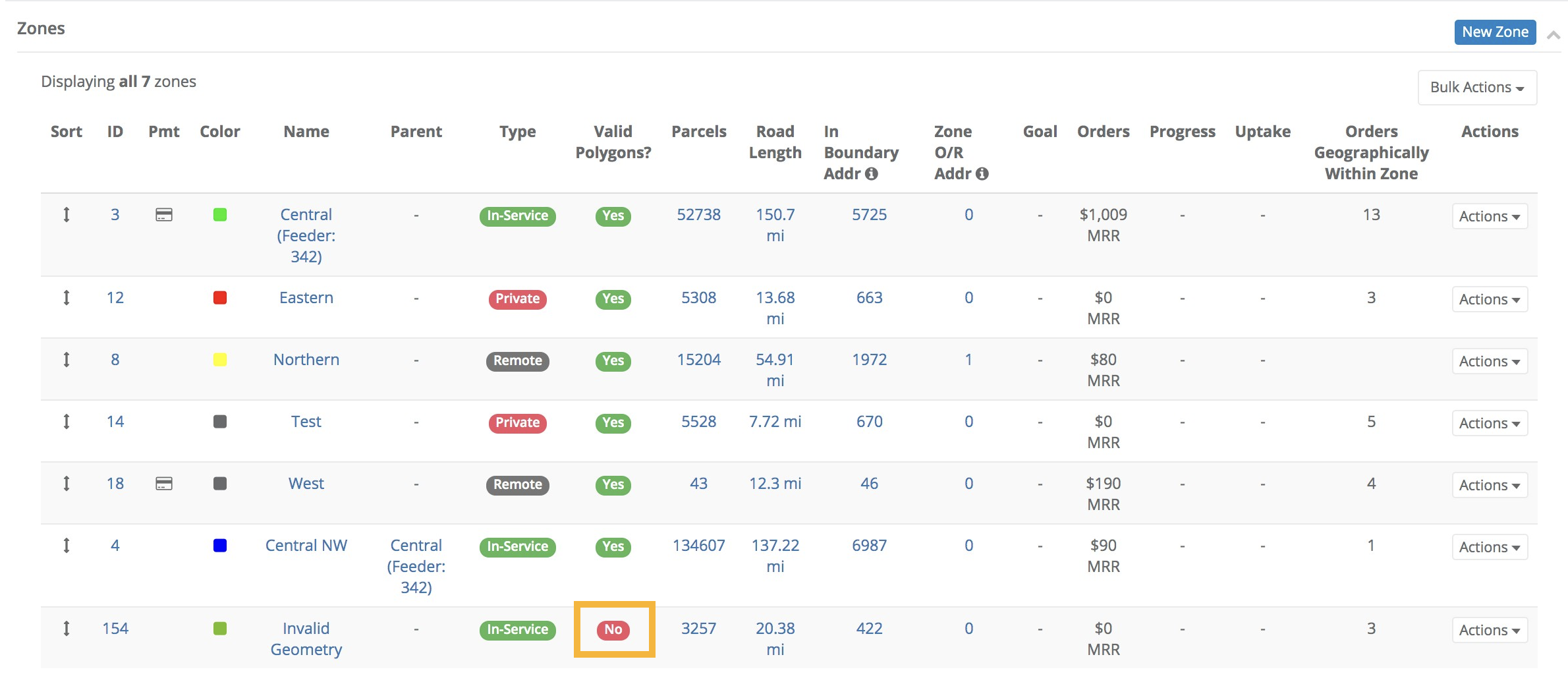Click the payment card icon for zone 3

[164, 215]
